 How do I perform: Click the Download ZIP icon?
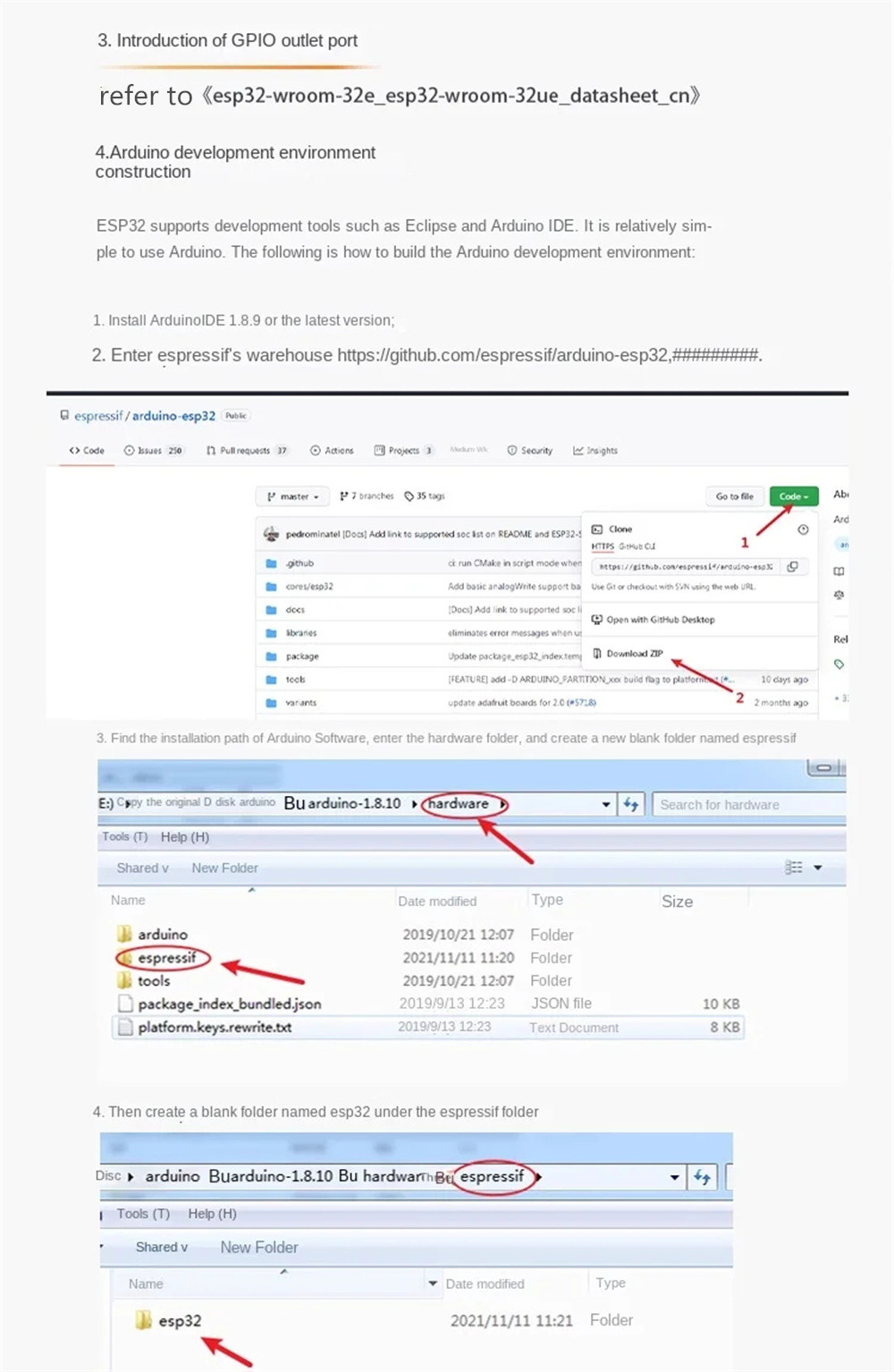click(x=597, y=654)
